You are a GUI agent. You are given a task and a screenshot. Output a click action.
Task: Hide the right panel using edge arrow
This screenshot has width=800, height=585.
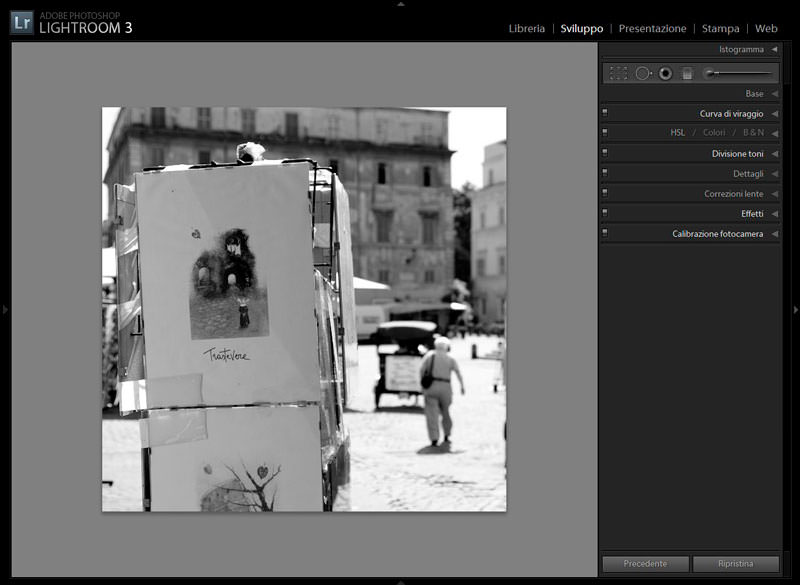pos(795,310)
